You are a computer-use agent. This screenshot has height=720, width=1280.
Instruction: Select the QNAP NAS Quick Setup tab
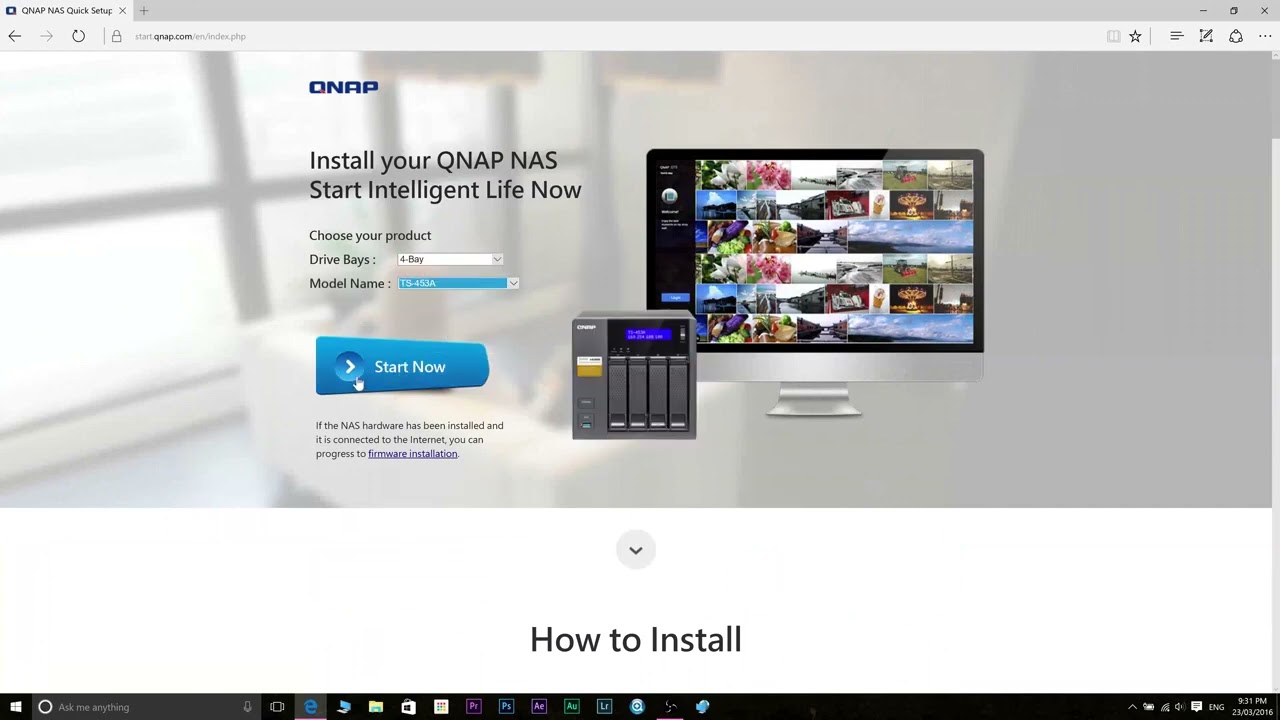click(66, 10)
